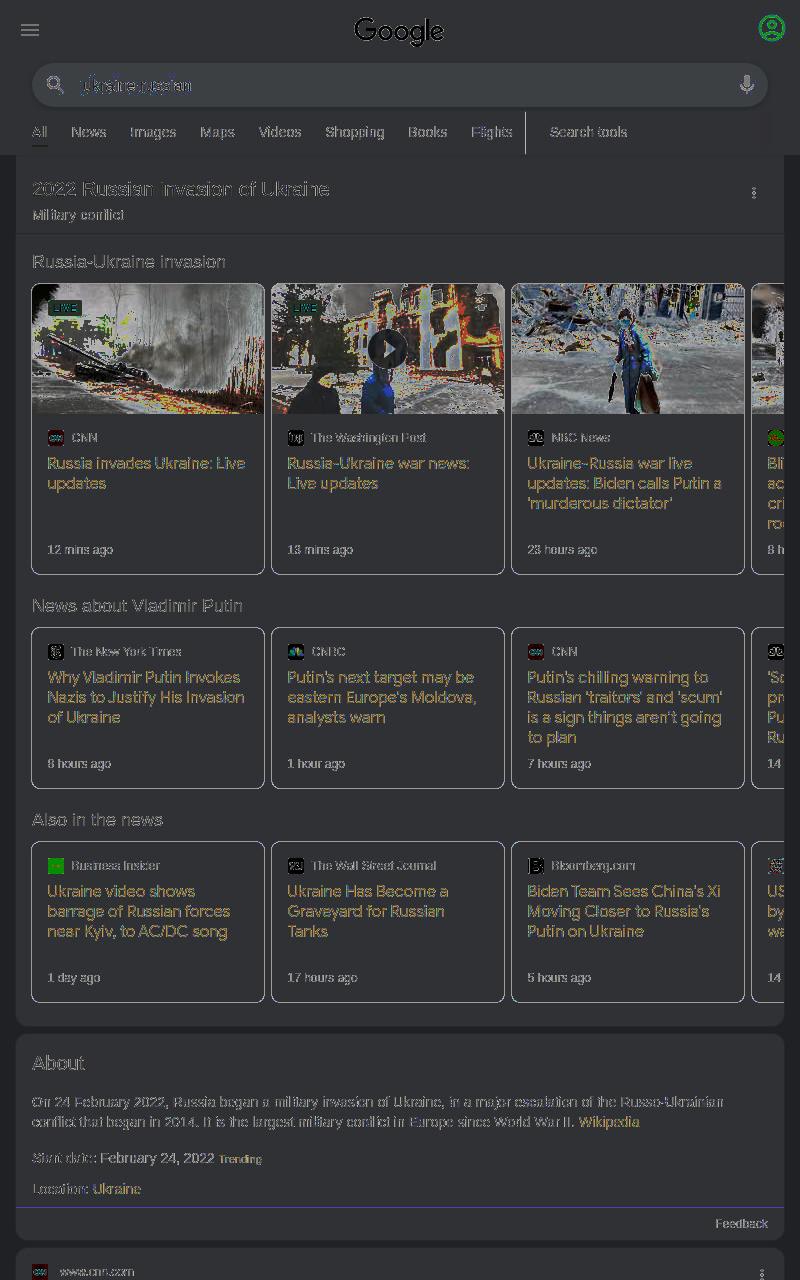Viewport: 800px width, 1280px height.
Task: Click the CNN logo on Putin's chilling warning card
Action: tap(536, 652)
